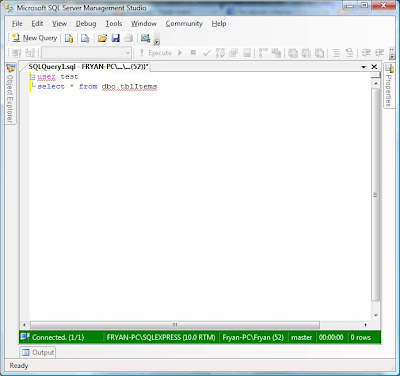This screenshot has height=376, width=400.
Task: Save the query using the floppy disk icon
Action: pos(116,38)
